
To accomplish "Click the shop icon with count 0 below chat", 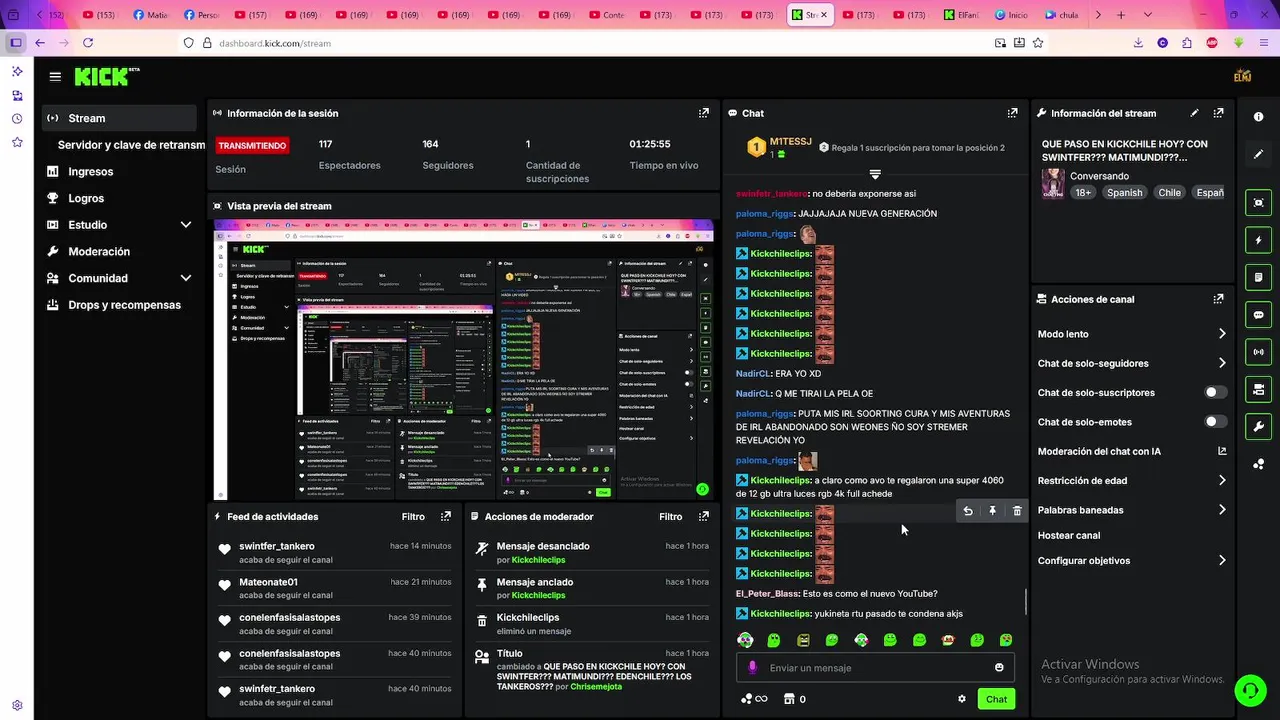I will (795, 699).
